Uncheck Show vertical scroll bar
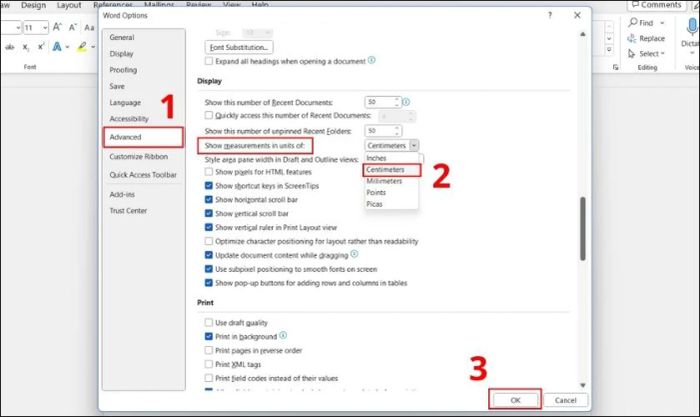This screenshot has width=700, height=417. pos(208,213)
